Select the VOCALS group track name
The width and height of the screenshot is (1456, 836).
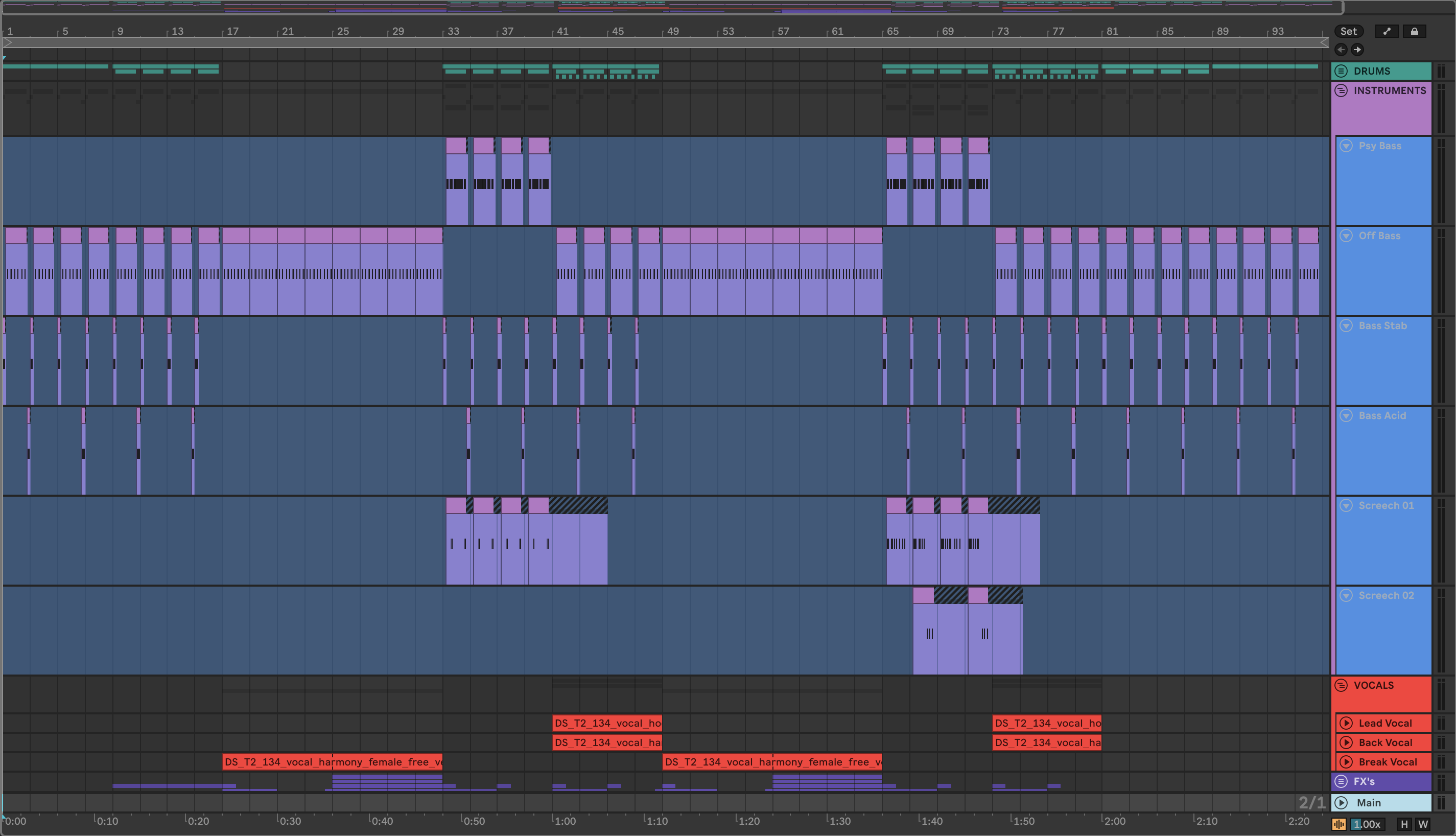click(x=1373, y=685)
